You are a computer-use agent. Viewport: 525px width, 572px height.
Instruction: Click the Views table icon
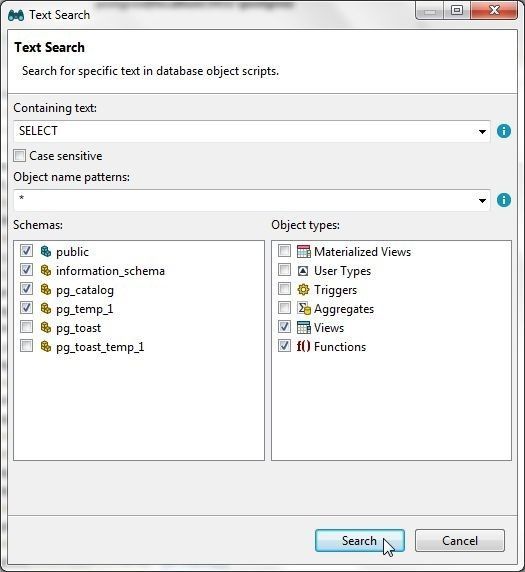(x=304, y=328)
